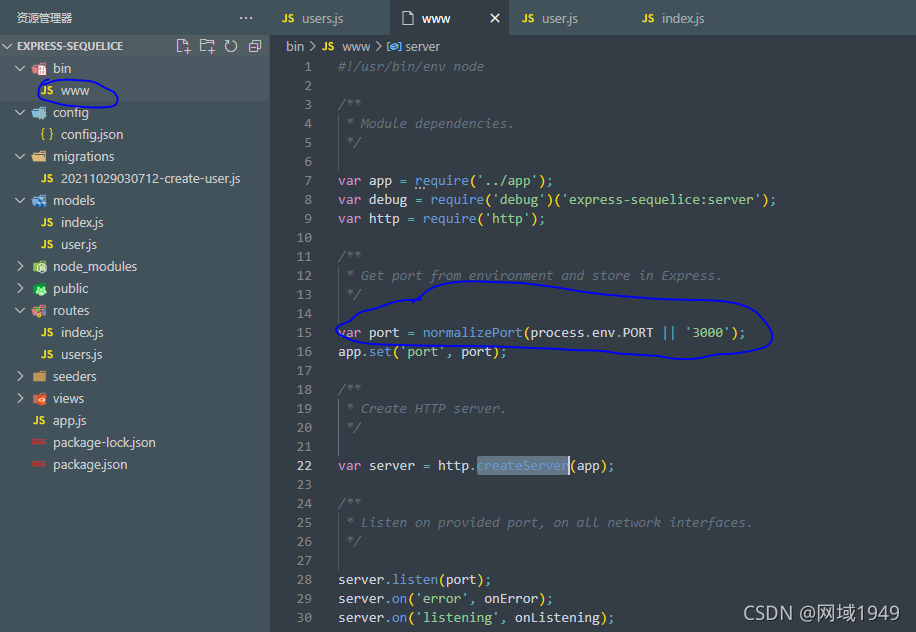Image resolution: width=916 pixels, height=632 pixels.
Task: Open the explorer more actions ellipsis
Action: point(246,18)
